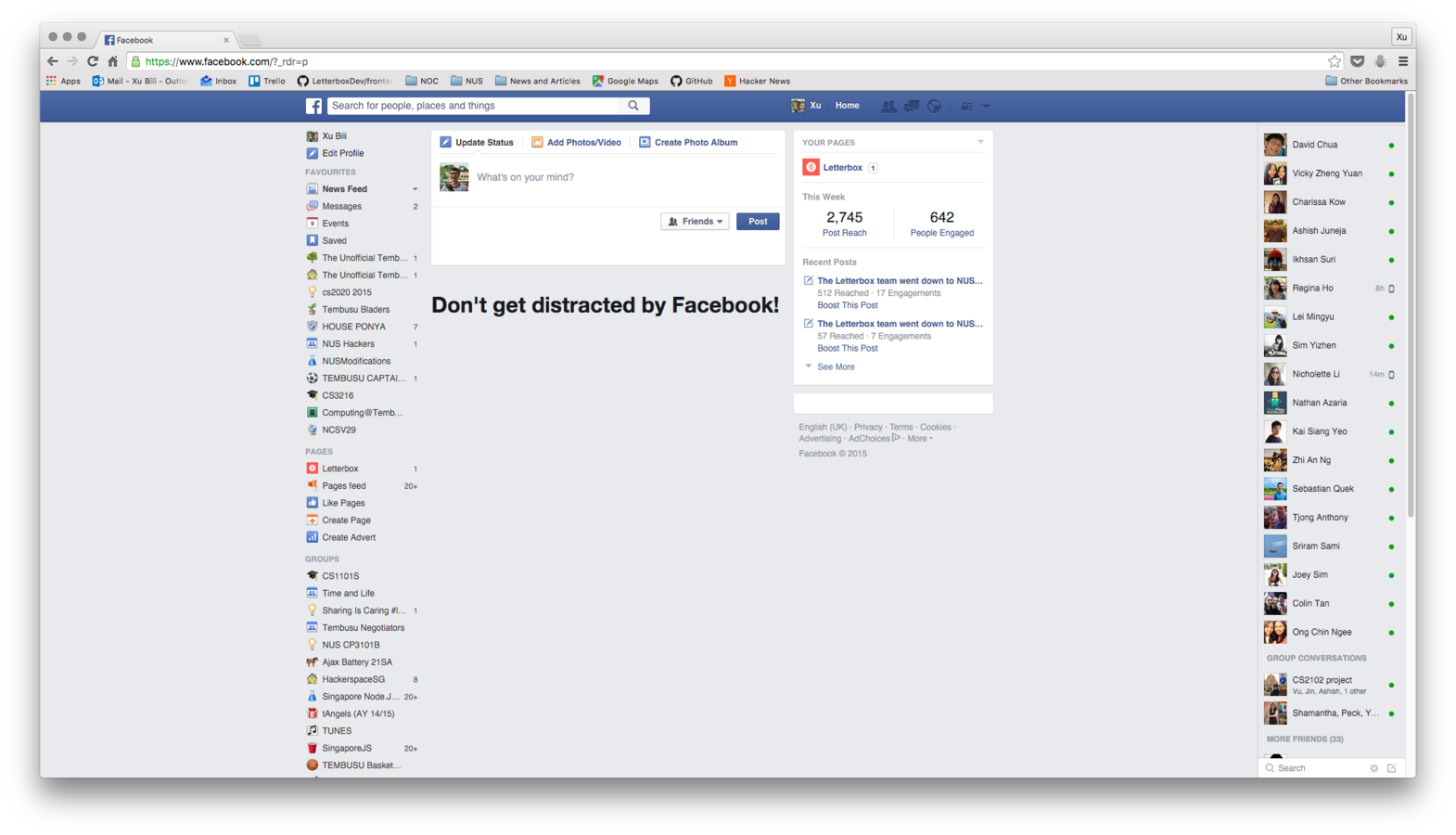
Task: Open friend requests icon in top bar
Action: [888, 106]
